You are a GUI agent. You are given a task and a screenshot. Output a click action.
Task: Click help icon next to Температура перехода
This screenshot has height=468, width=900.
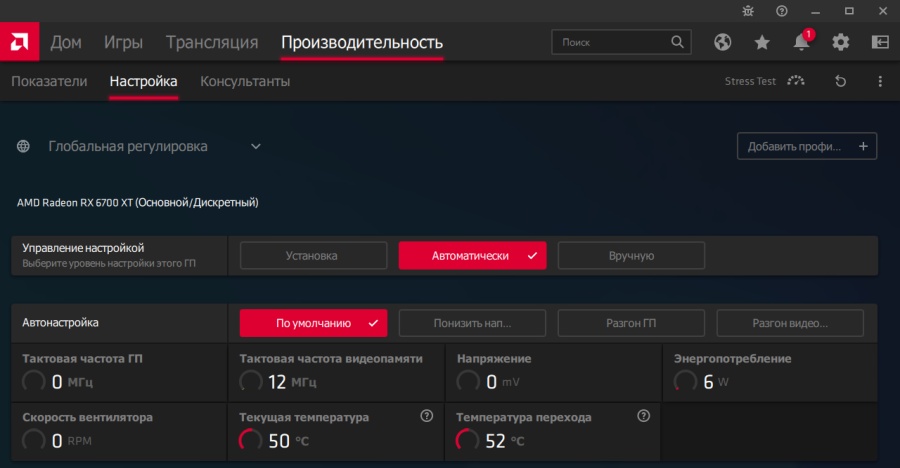(x=643, y=416)
